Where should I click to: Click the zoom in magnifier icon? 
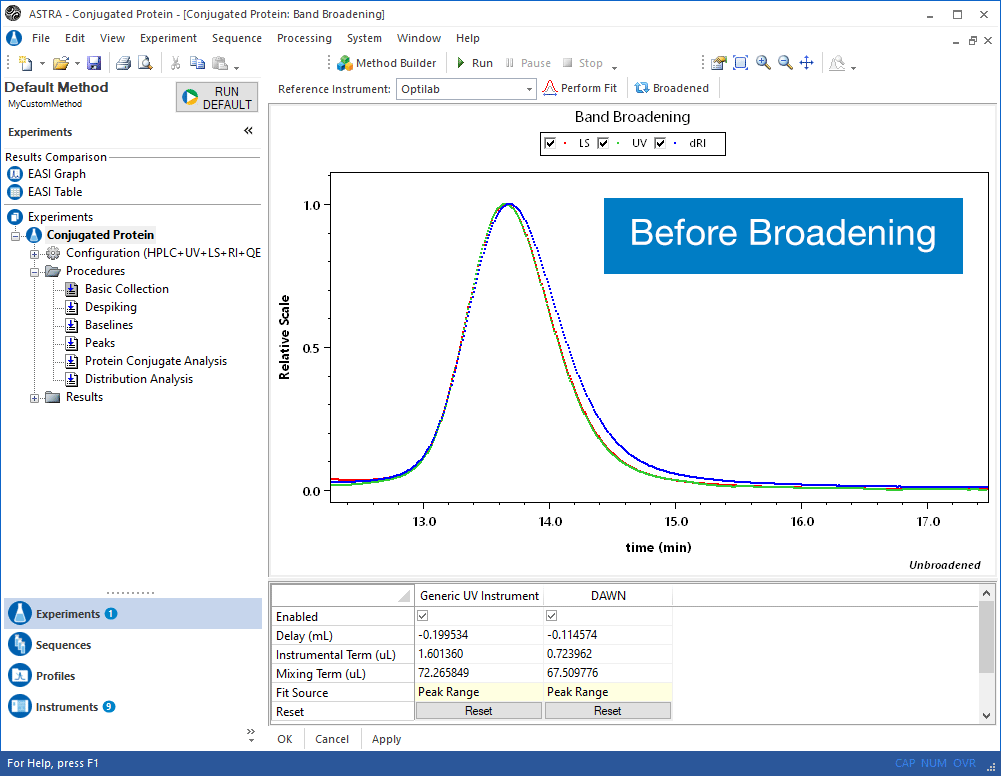pyautogui.click(x=764, y=63)
